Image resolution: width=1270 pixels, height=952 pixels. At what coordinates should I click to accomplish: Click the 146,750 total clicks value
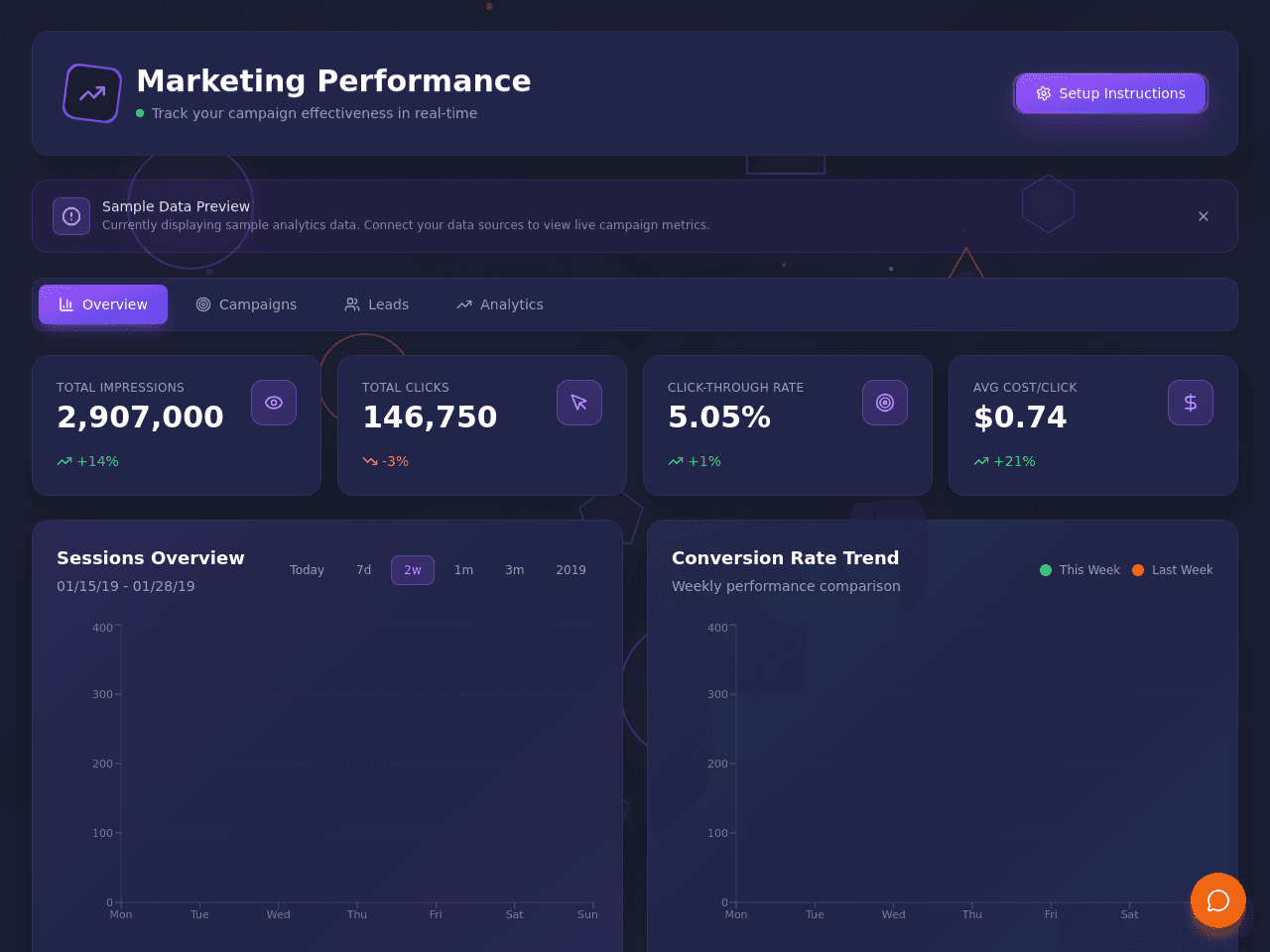click(x=430, y=417)
